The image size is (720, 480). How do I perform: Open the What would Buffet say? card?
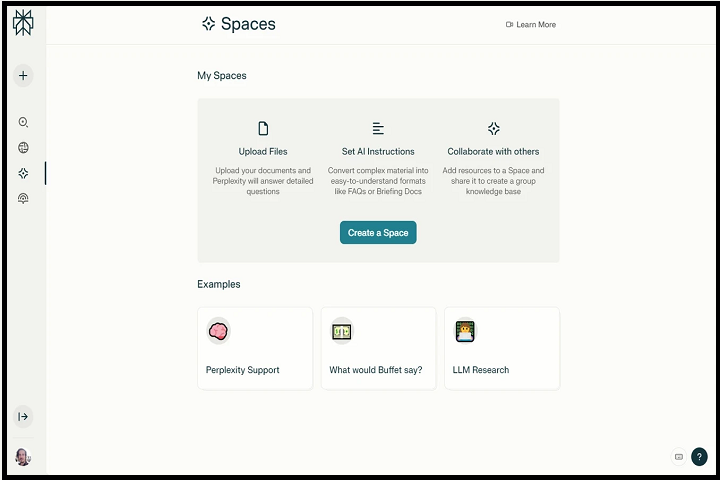(378, 349)
